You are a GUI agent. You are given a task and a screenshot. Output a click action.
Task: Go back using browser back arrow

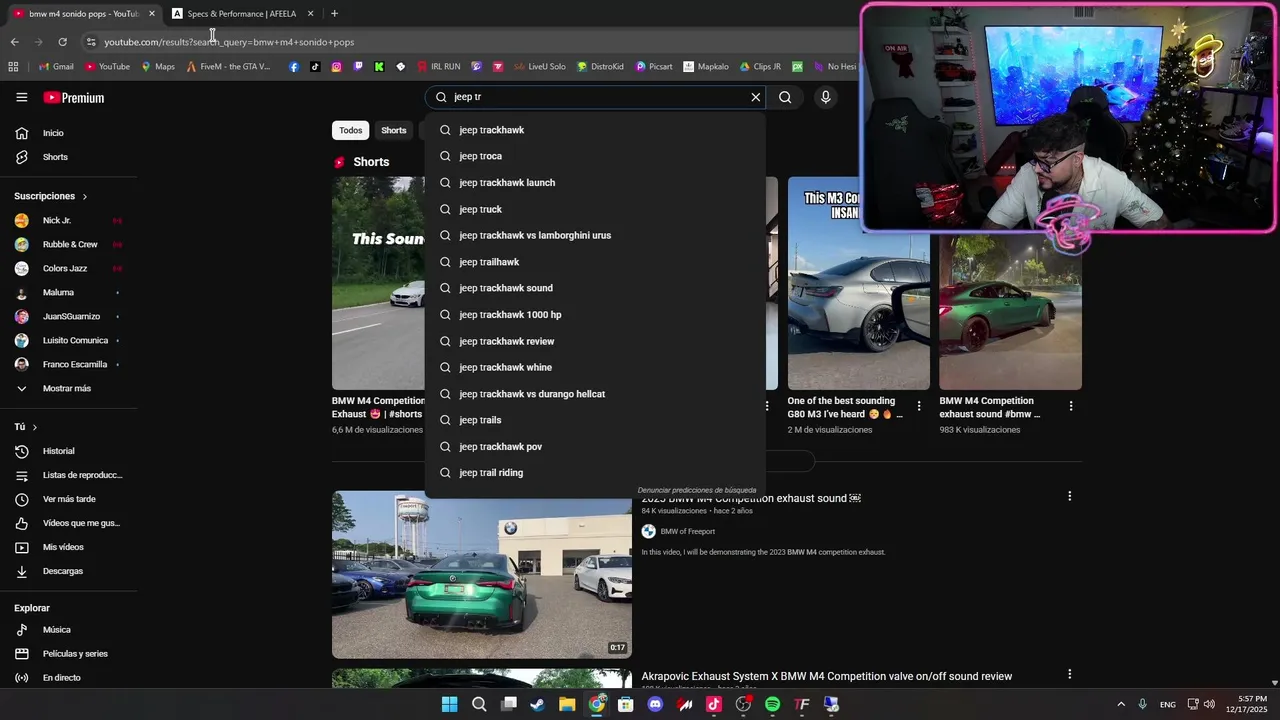point(14,42)
